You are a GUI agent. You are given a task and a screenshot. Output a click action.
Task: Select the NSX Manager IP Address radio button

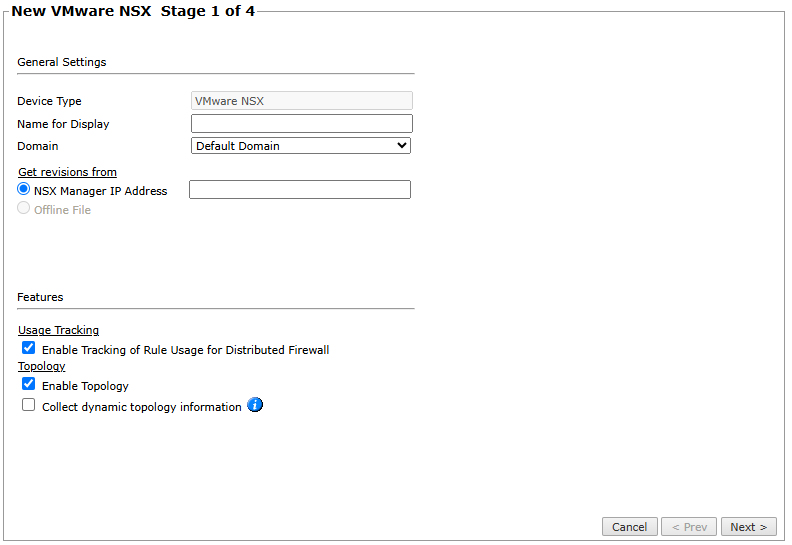pyautogui.click(x=23, y=189)
